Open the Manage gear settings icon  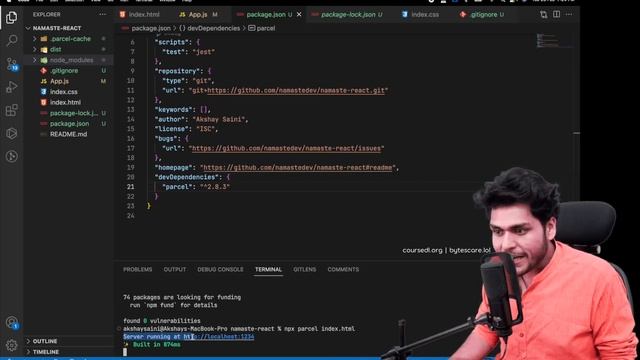click(11, 345)
